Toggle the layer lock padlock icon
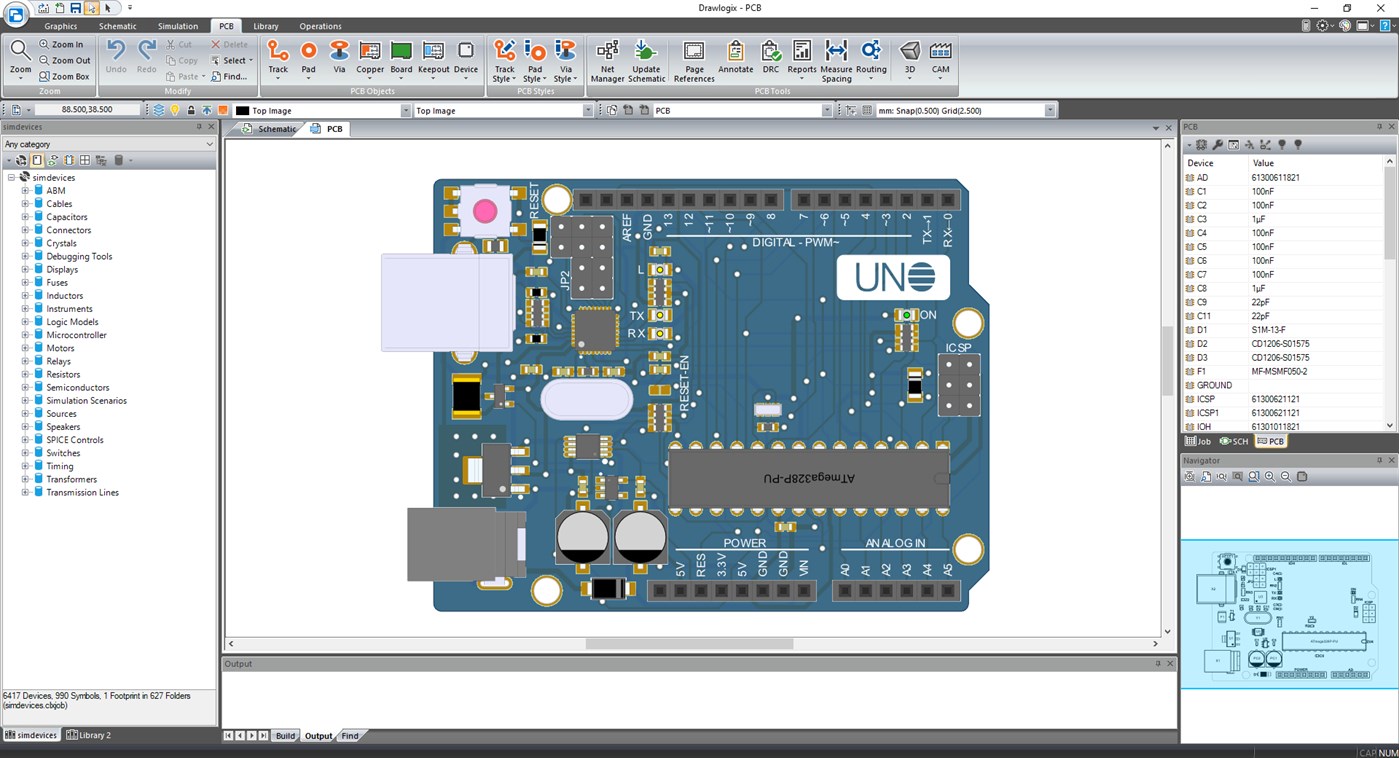Screen dimensions: 1399x758 pos(190,110)
